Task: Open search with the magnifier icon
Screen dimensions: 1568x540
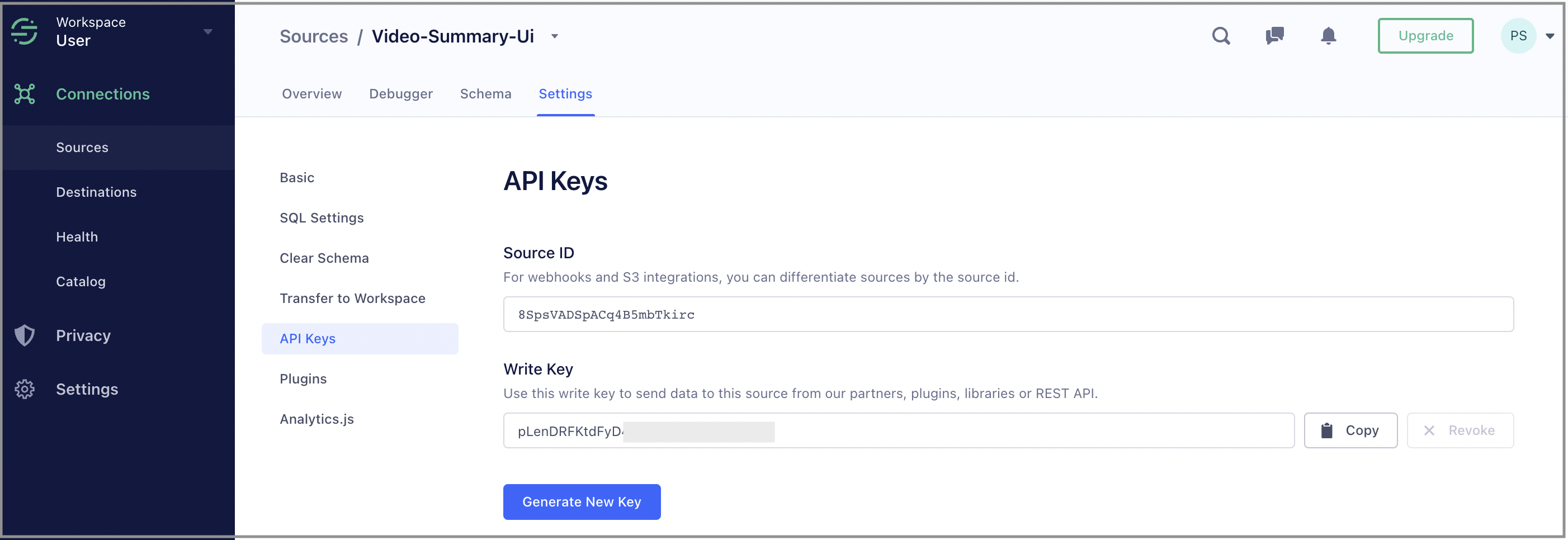Action: (x=1220, y=36)
